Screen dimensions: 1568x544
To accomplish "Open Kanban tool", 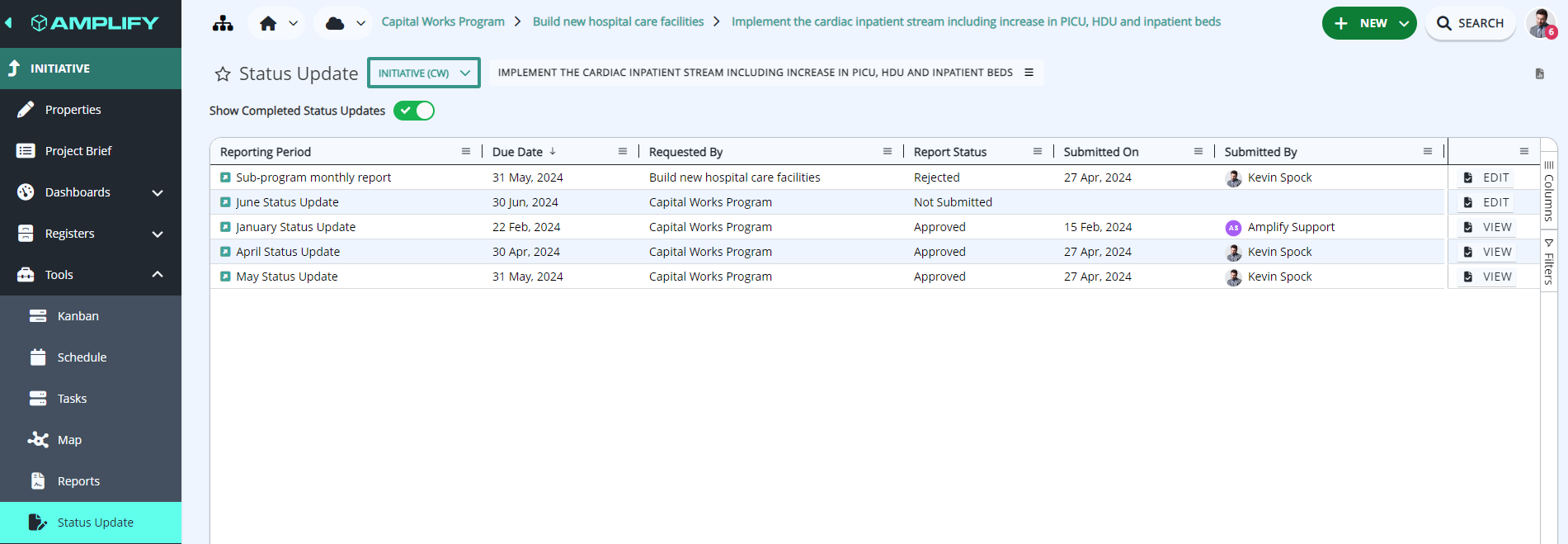I will click(x=91, y=316).
